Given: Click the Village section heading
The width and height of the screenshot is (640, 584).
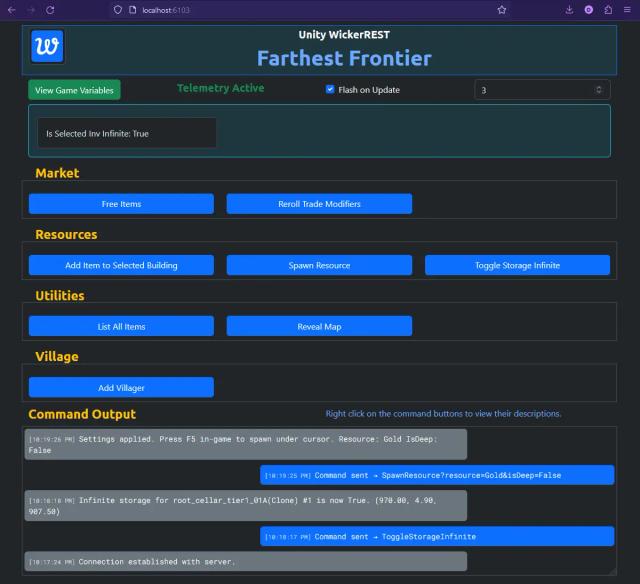Looking at the screenshot, I should [x=57, y=357].
